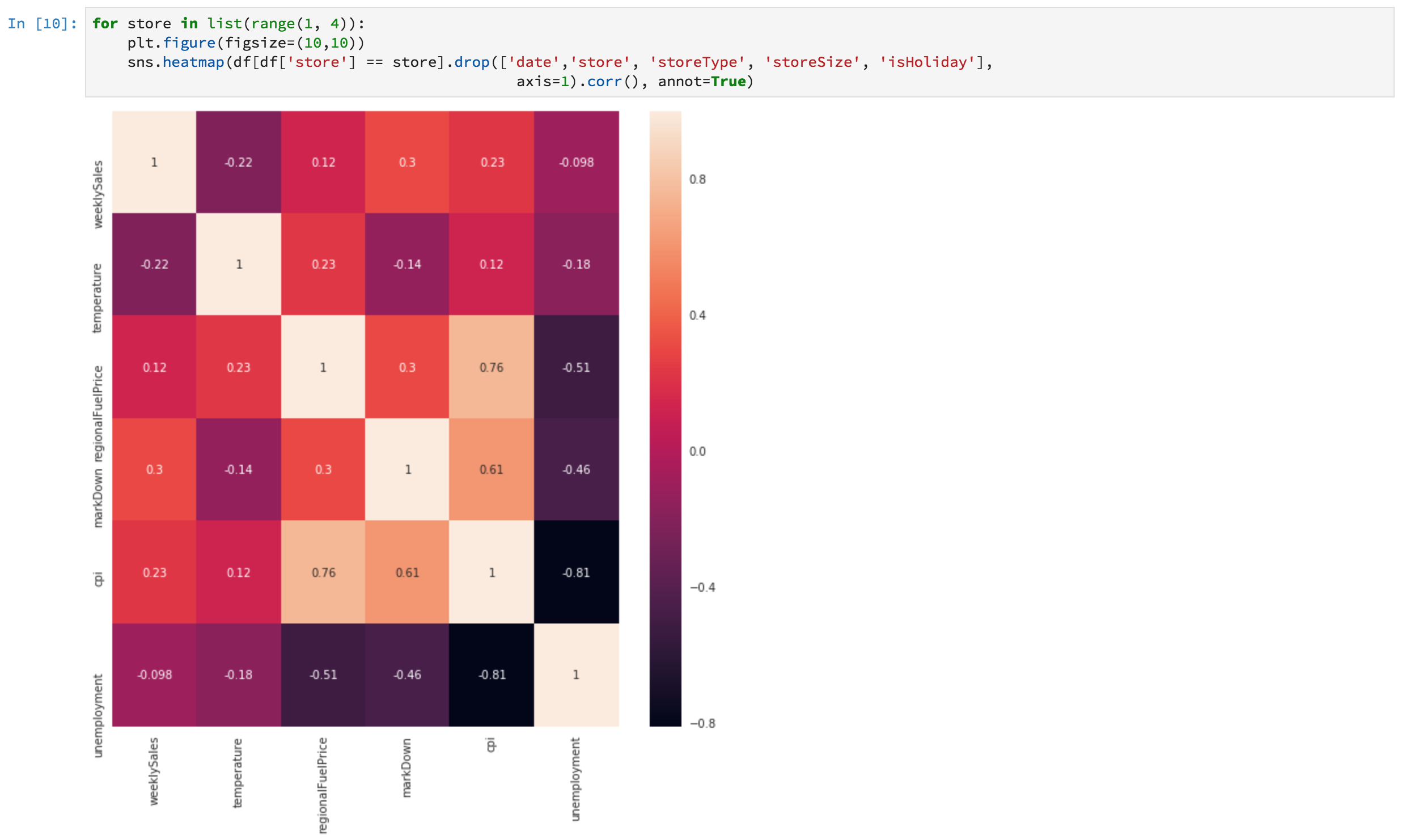Click the color bar gradient
Screen dimensions: 1406x840
point(665,418)
